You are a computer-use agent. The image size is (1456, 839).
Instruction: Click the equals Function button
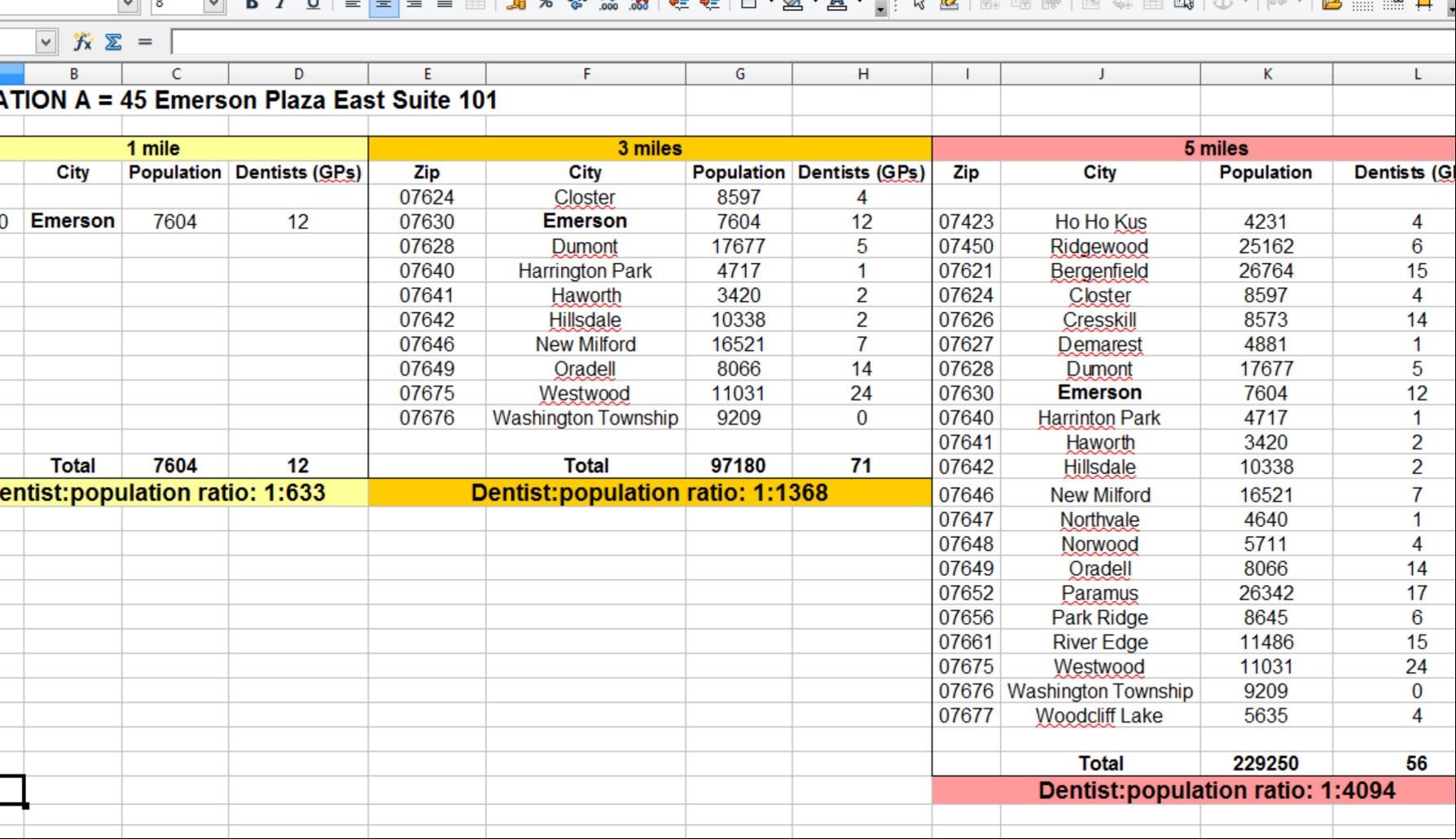[145, 42]
